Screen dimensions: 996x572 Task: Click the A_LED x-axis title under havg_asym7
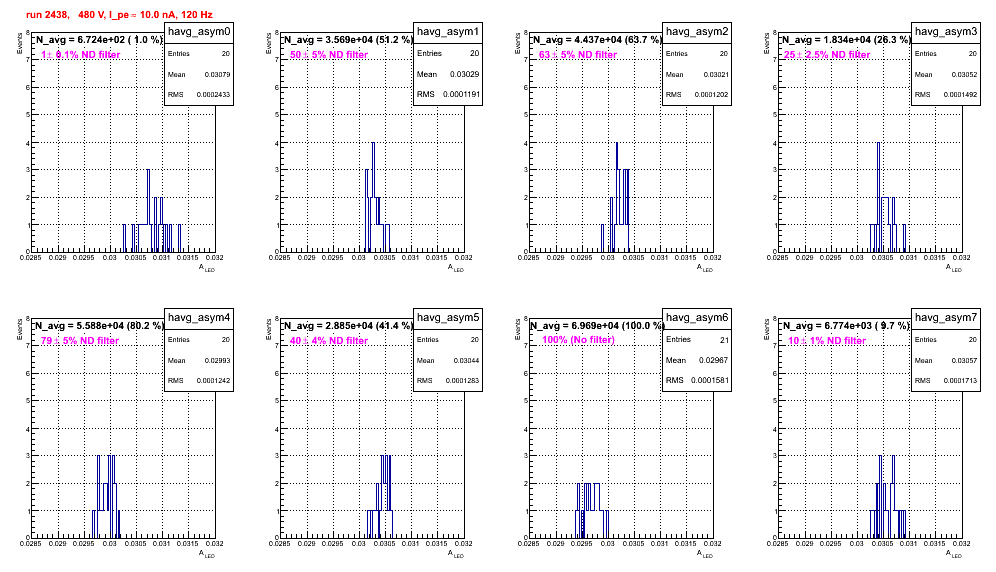pos(954,554)
